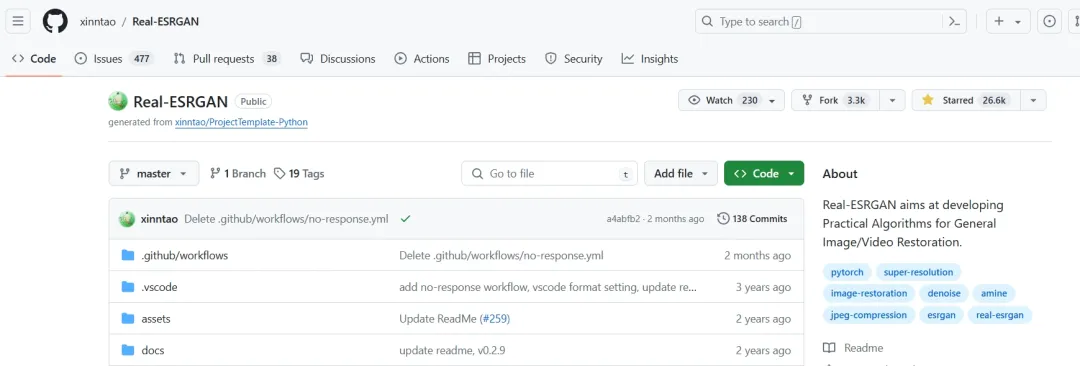The height and width of the screenshot is (366, 1080).
Task: Click the super-resolution topic tag
Action: point(918,272)
